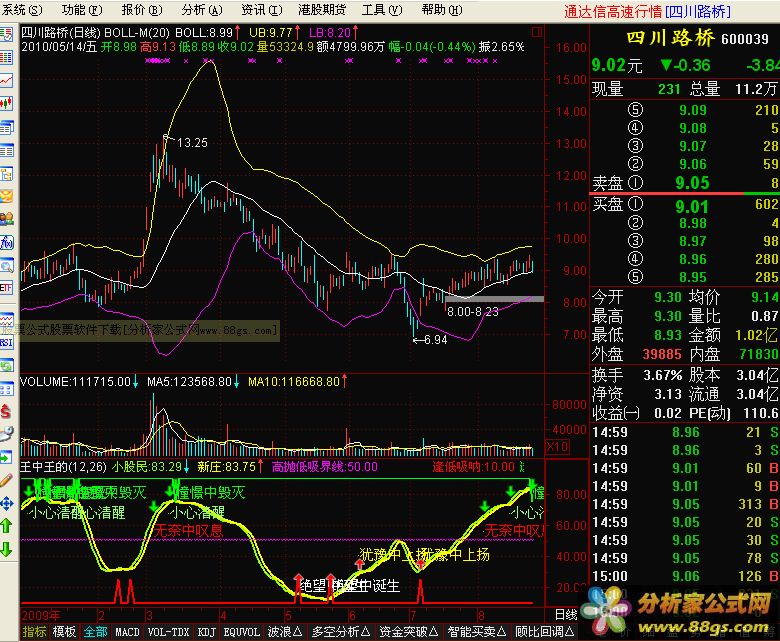The width and height of the screenshot is (780, 642).
Task: Select the RSI indicator icon
Action: tap(6, 343)
